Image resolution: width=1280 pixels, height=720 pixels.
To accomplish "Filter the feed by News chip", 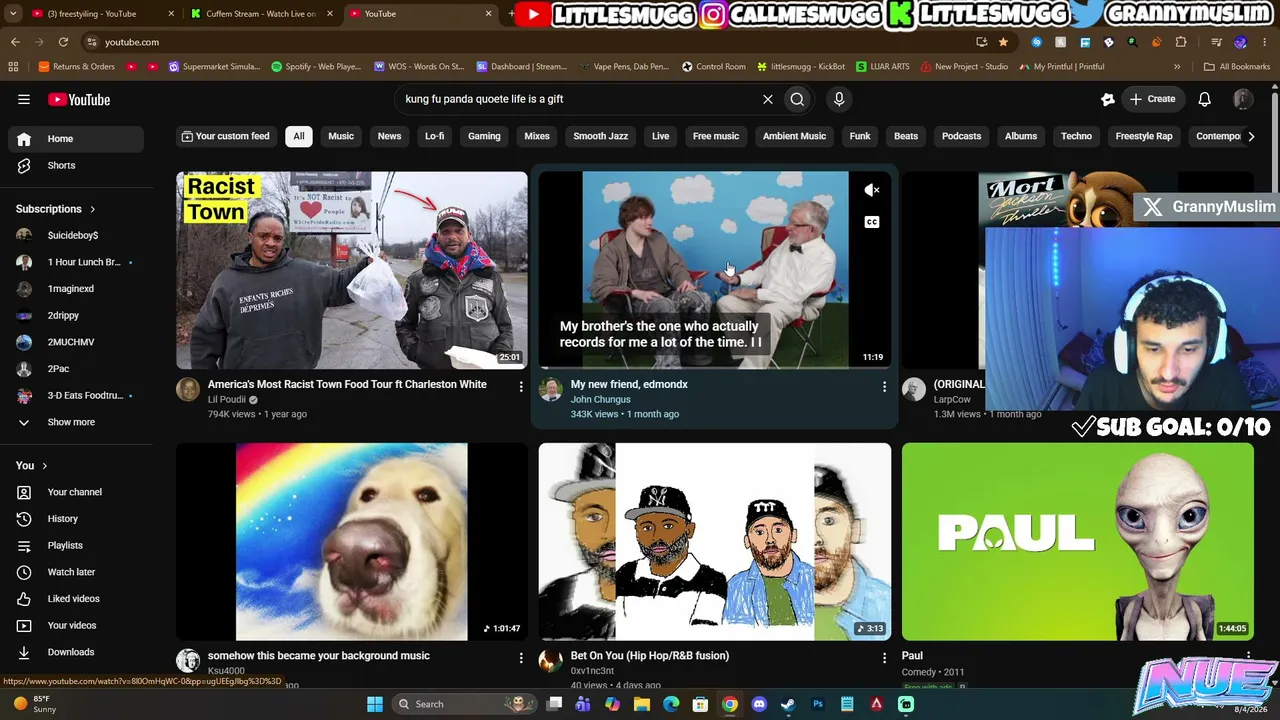I will [x=389, y=136].
